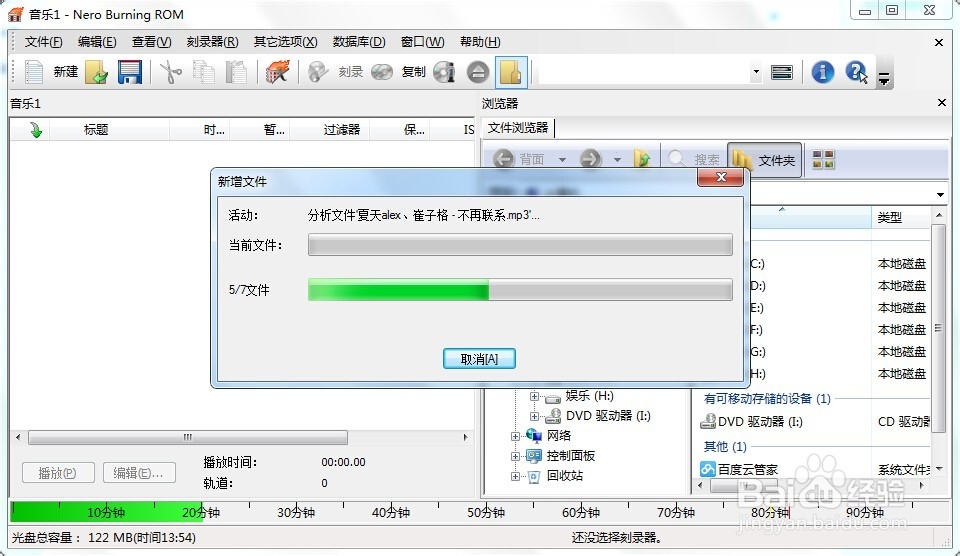Click the 当前文件 progress bar
Screen dimensions: 960x556
tap(520, 245)
